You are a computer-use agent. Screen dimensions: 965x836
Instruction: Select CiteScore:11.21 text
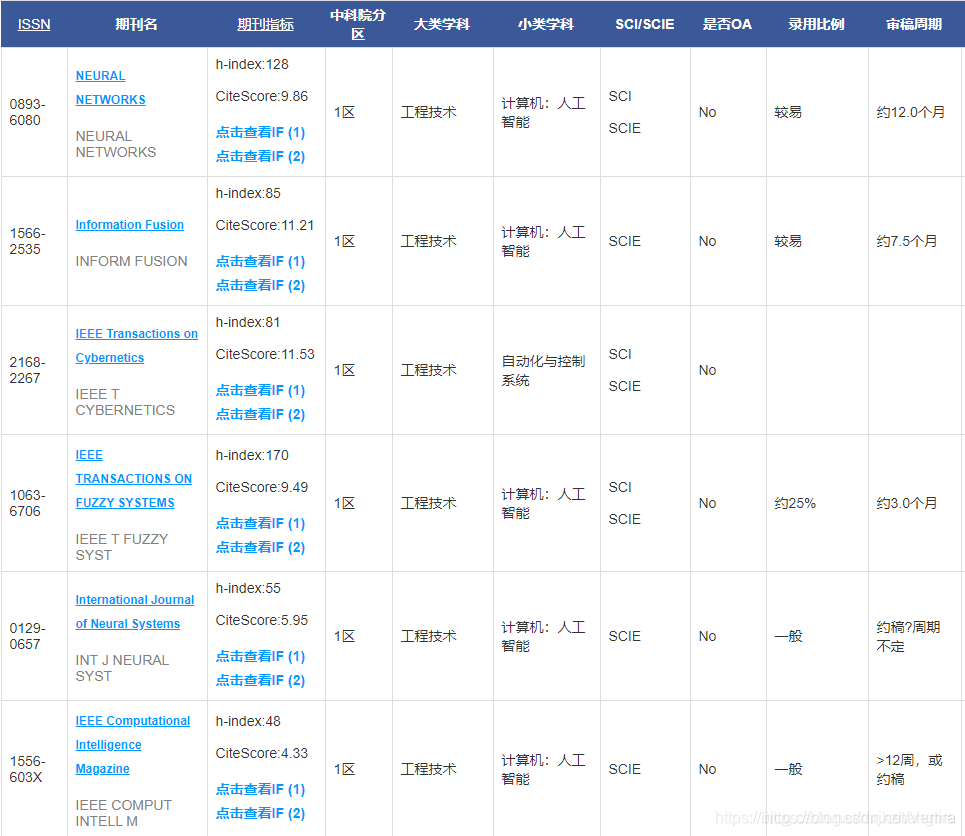(x=265, y=225)
